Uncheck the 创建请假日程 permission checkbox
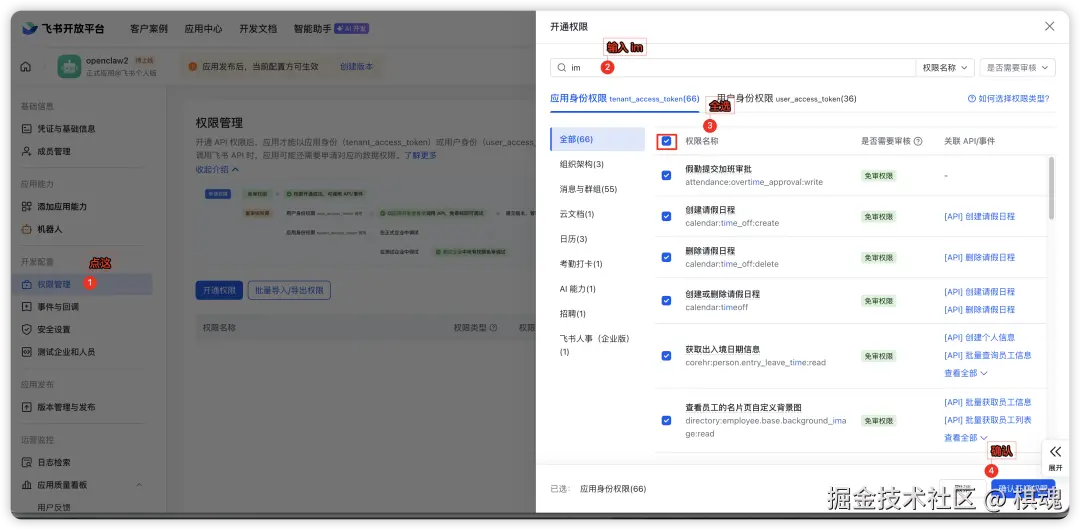 tap(666, 216)
